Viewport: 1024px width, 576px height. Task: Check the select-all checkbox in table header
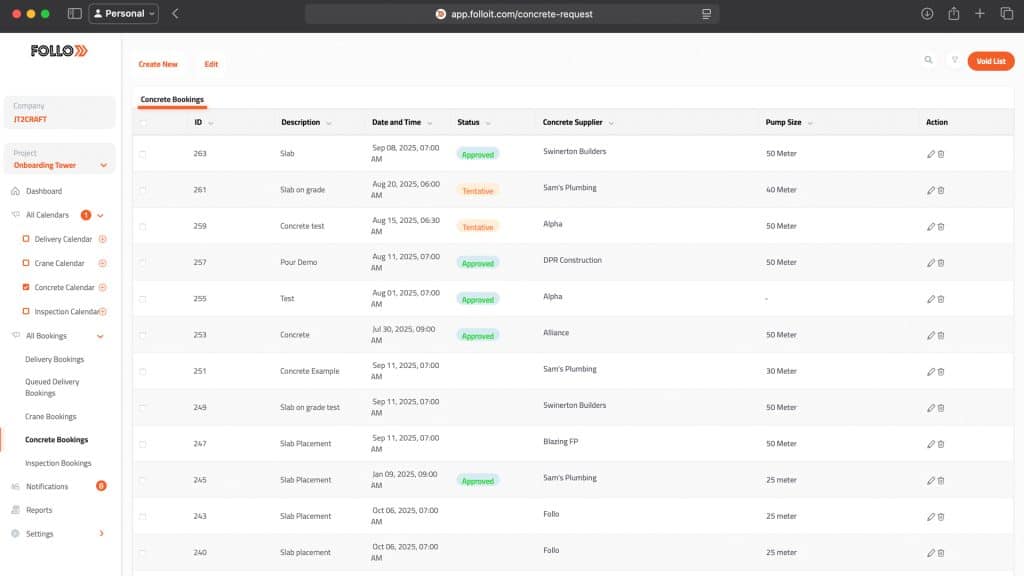(142, 123)
